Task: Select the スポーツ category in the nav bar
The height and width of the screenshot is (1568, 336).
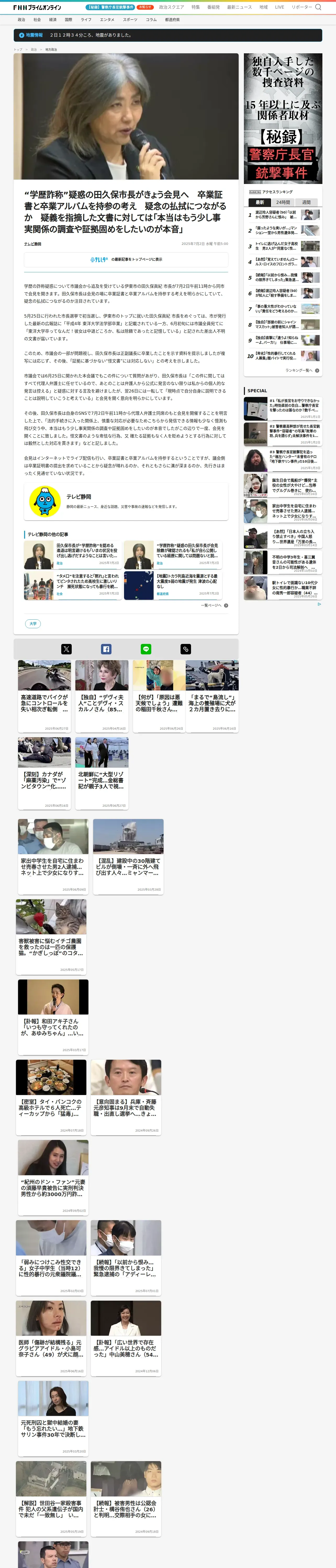Action: click(130, 20)
